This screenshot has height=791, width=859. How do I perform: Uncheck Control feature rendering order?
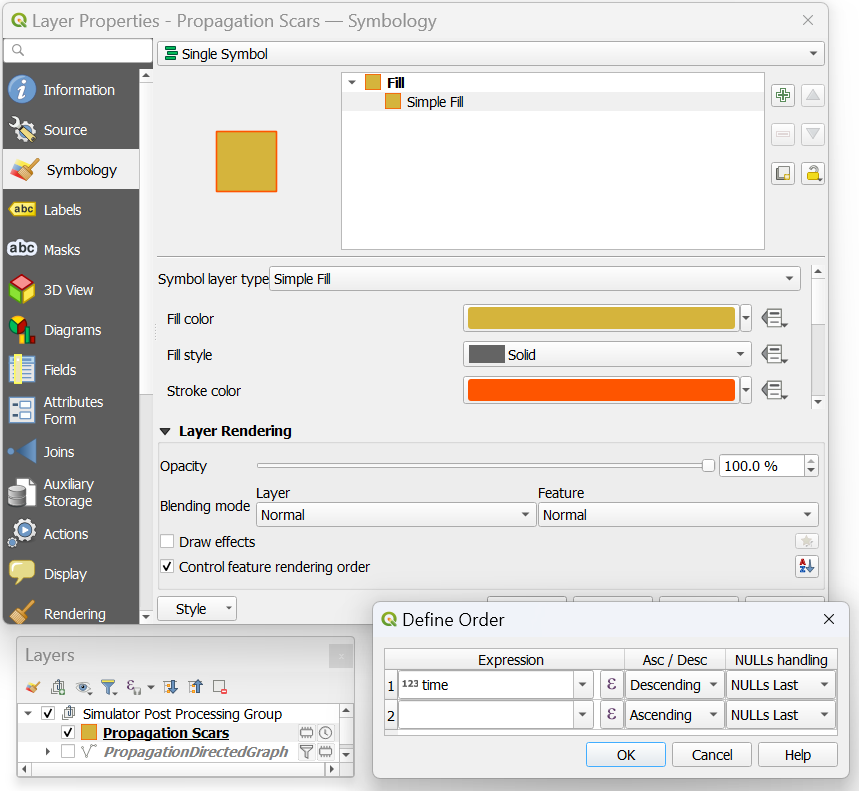point(167,566)
